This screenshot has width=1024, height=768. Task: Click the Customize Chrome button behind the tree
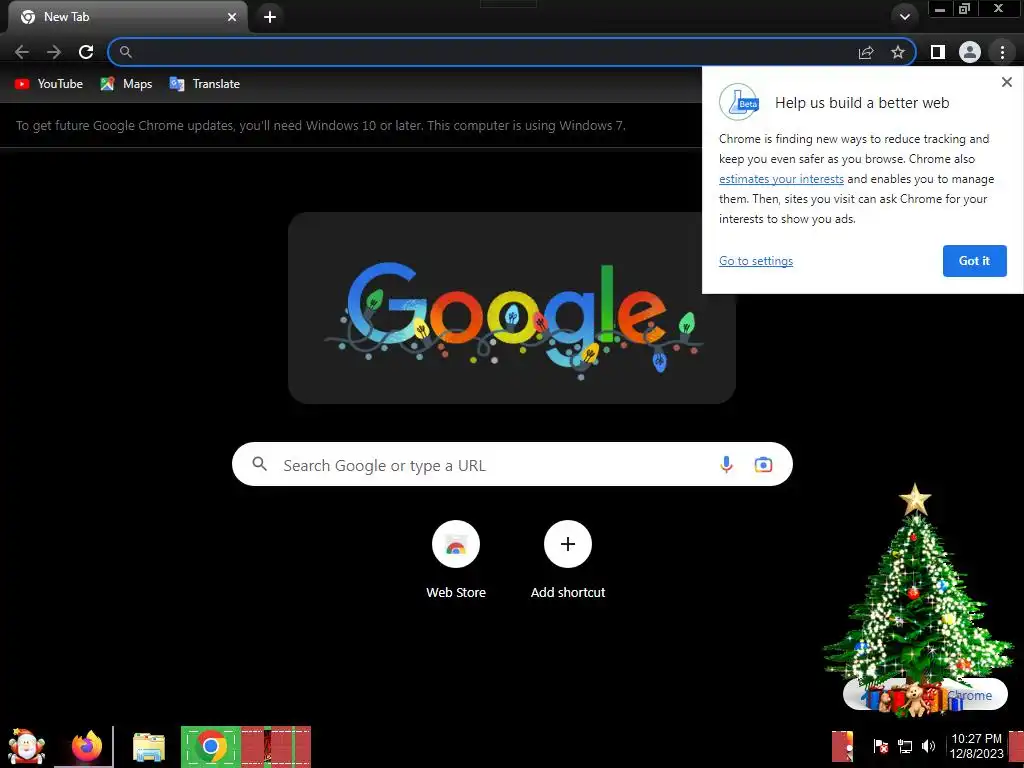click(x=925, y=694)
